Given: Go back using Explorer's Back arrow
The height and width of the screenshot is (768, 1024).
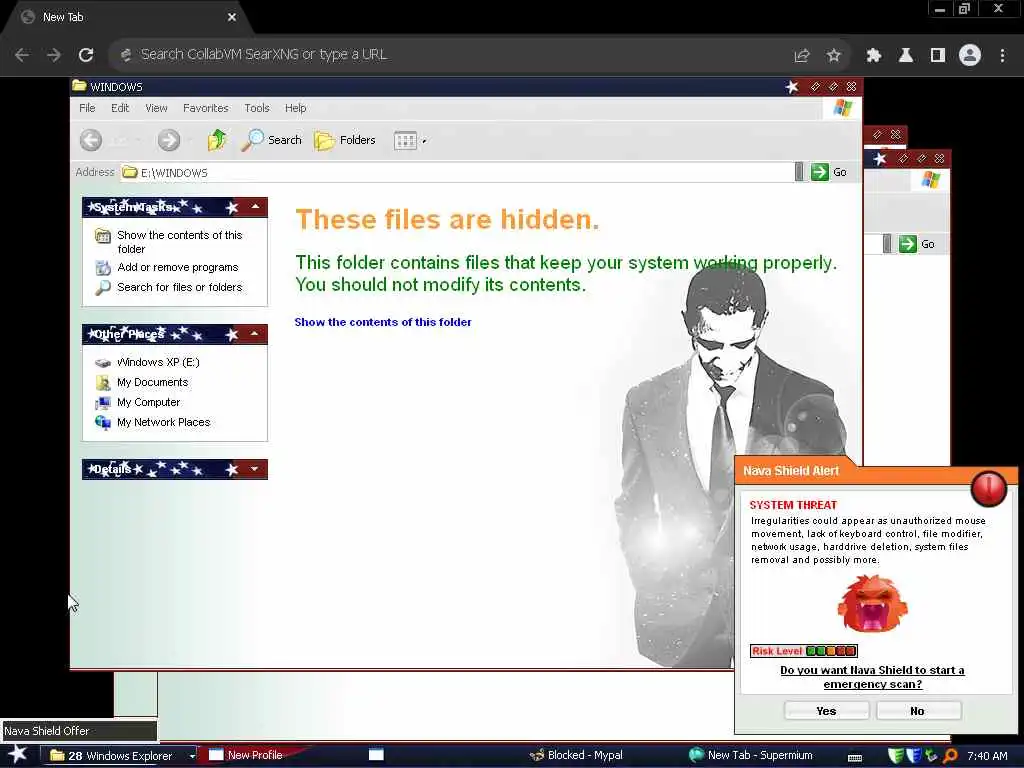Looking at the screenshot, I should point(91,140).
